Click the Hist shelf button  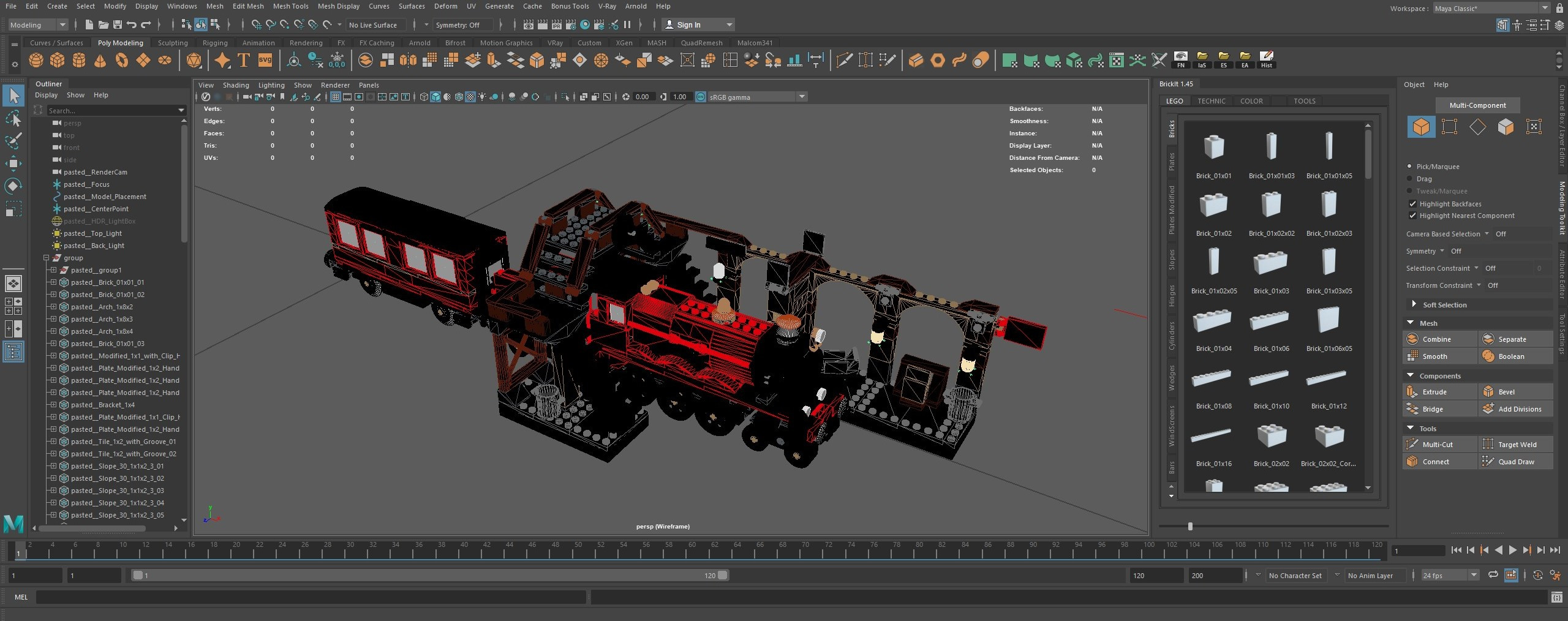[x=1266, y=59]
